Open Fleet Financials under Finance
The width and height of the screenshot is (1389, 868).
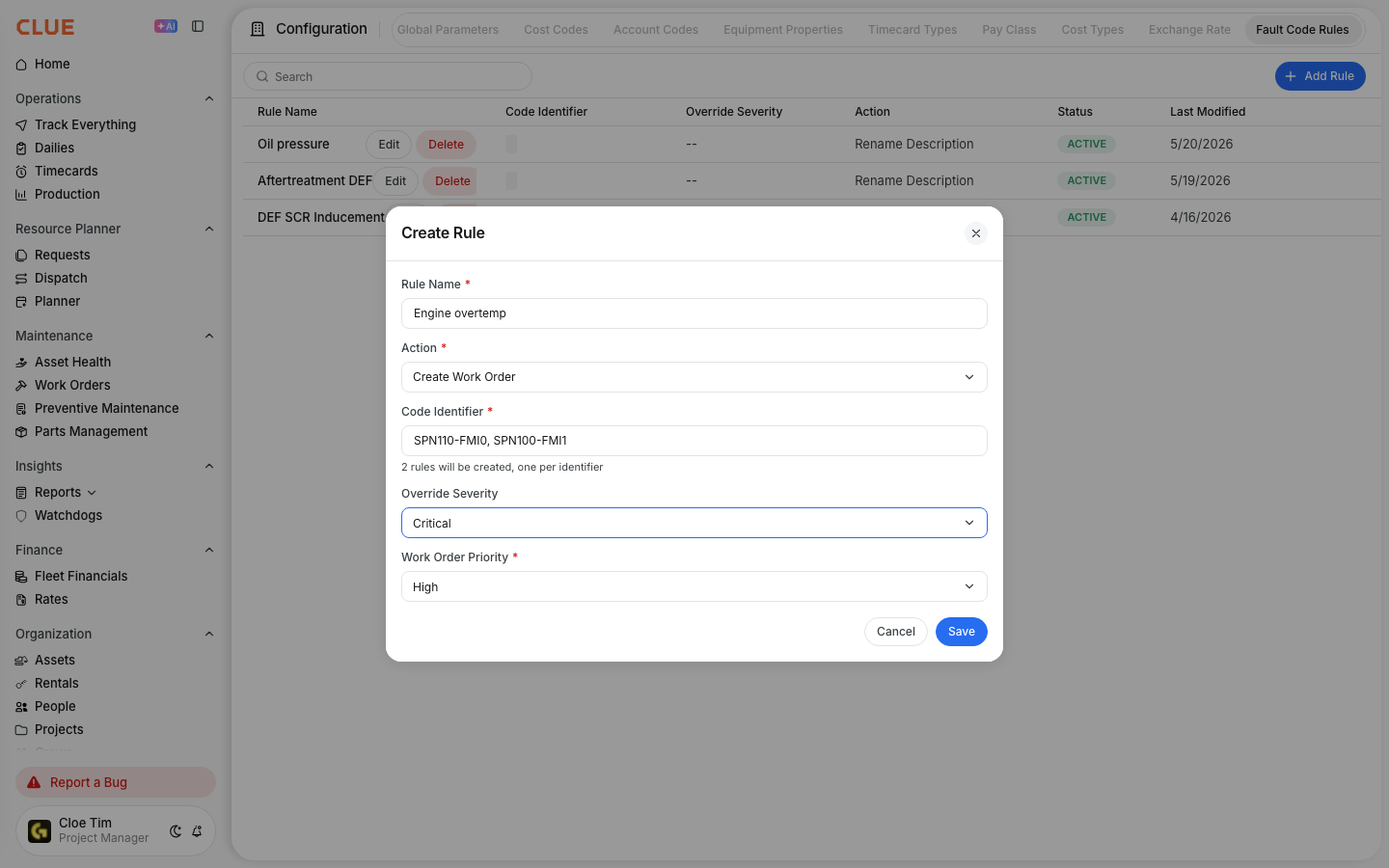tap(81, 576)
